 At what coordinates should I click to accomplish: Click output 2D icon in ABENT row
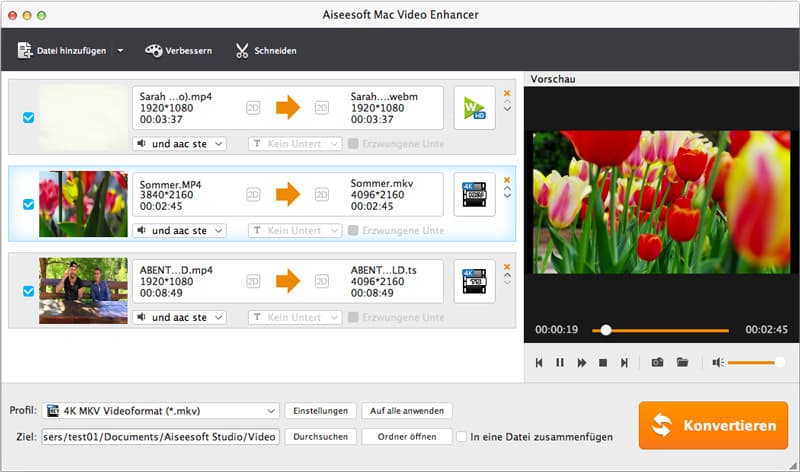click(321, 281)
